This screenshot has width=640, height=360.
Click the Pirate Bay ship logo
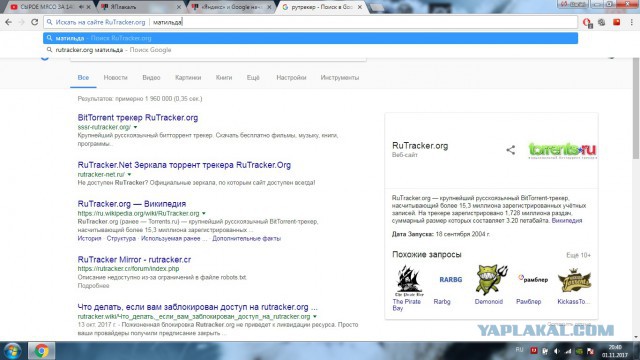[409, 280]
